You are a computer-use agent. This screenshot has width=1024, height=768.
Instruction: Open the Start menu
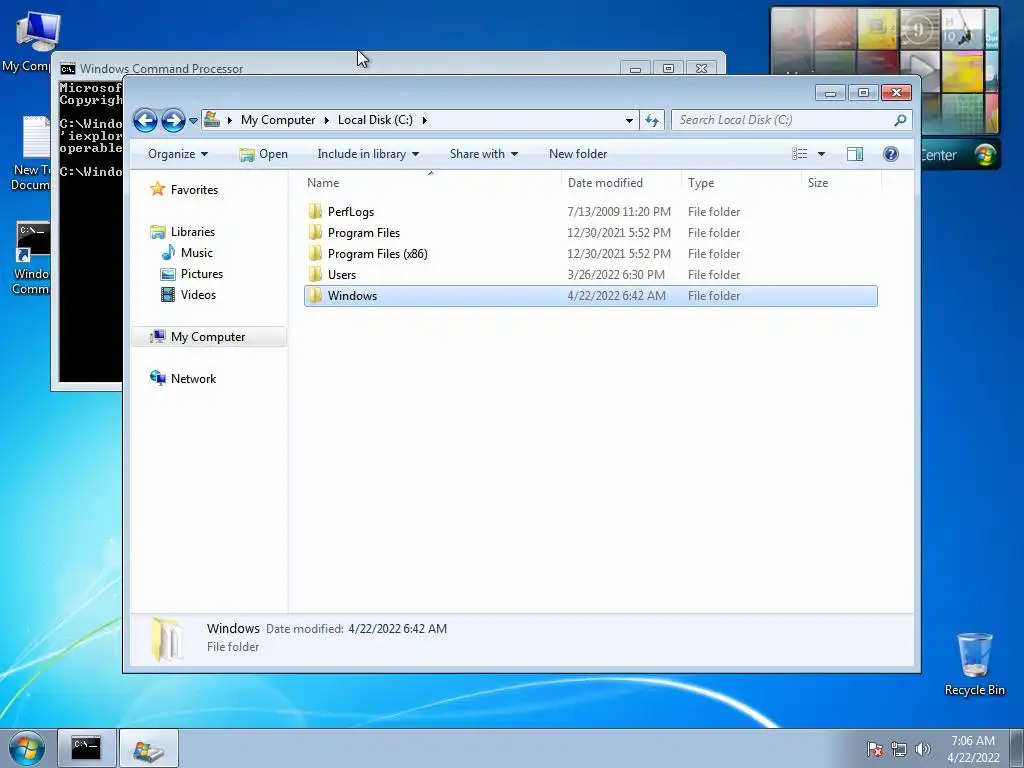pyautogui.click(x=27, y=748)
